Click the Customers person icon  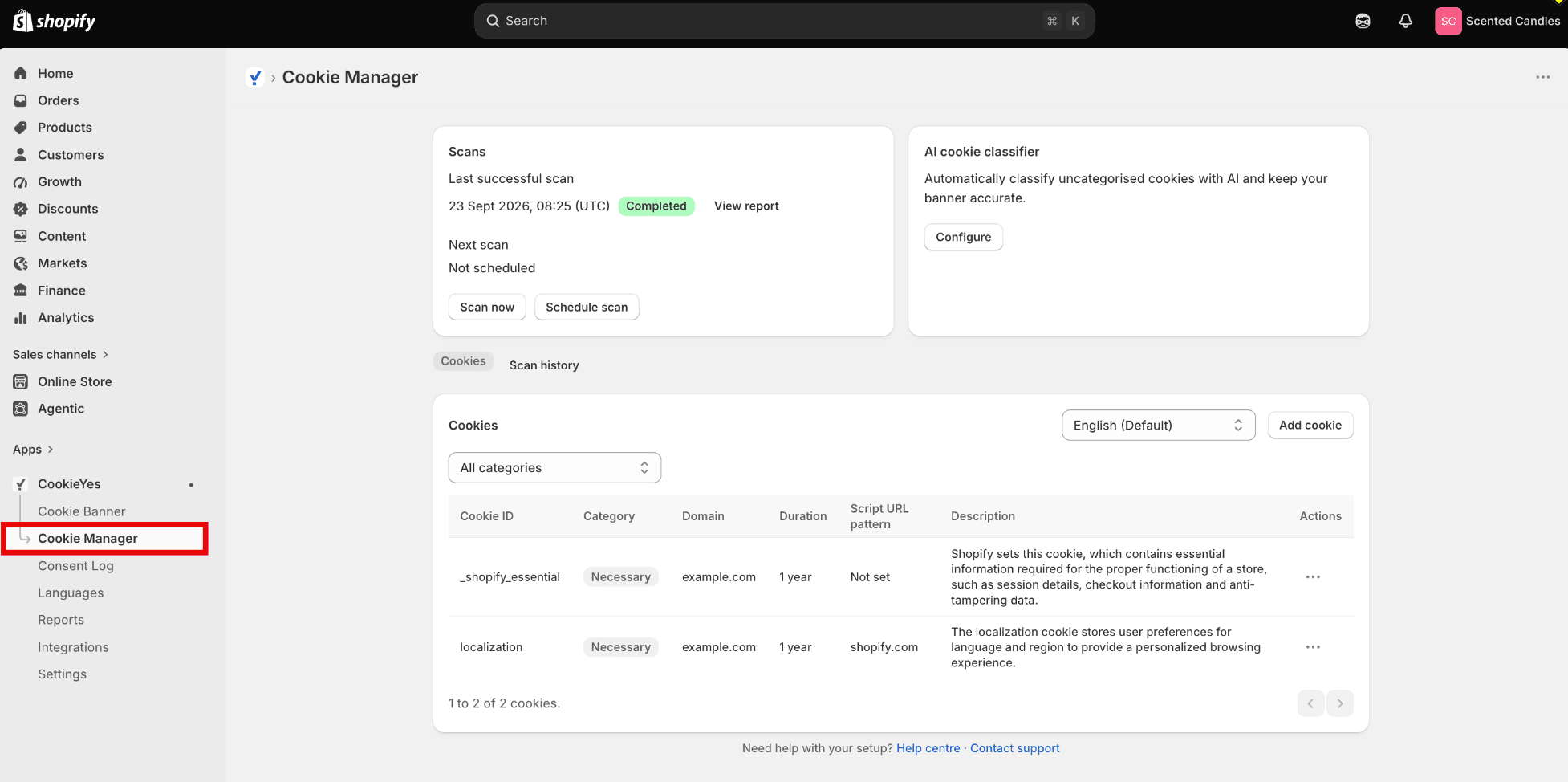[21, 154]
